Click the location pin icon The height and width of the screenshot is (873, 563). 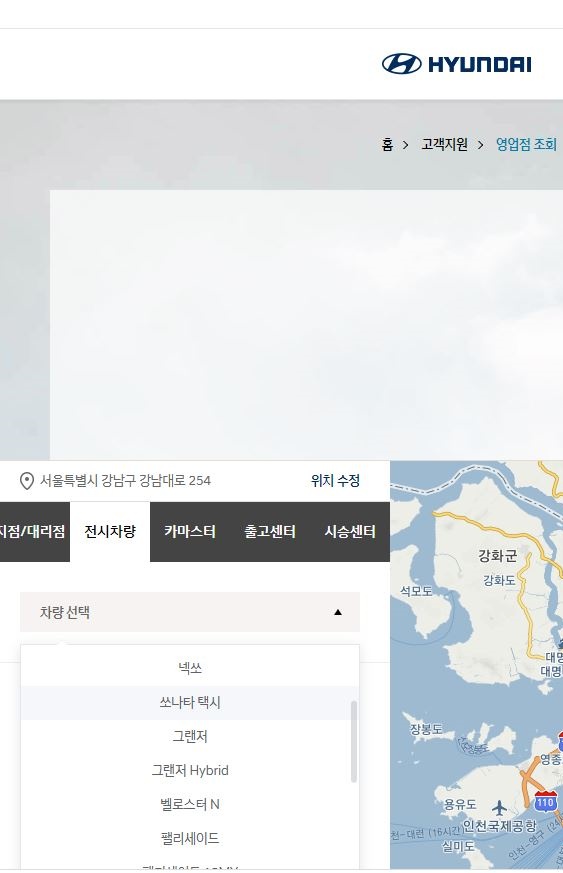click(x=26, y=481)
